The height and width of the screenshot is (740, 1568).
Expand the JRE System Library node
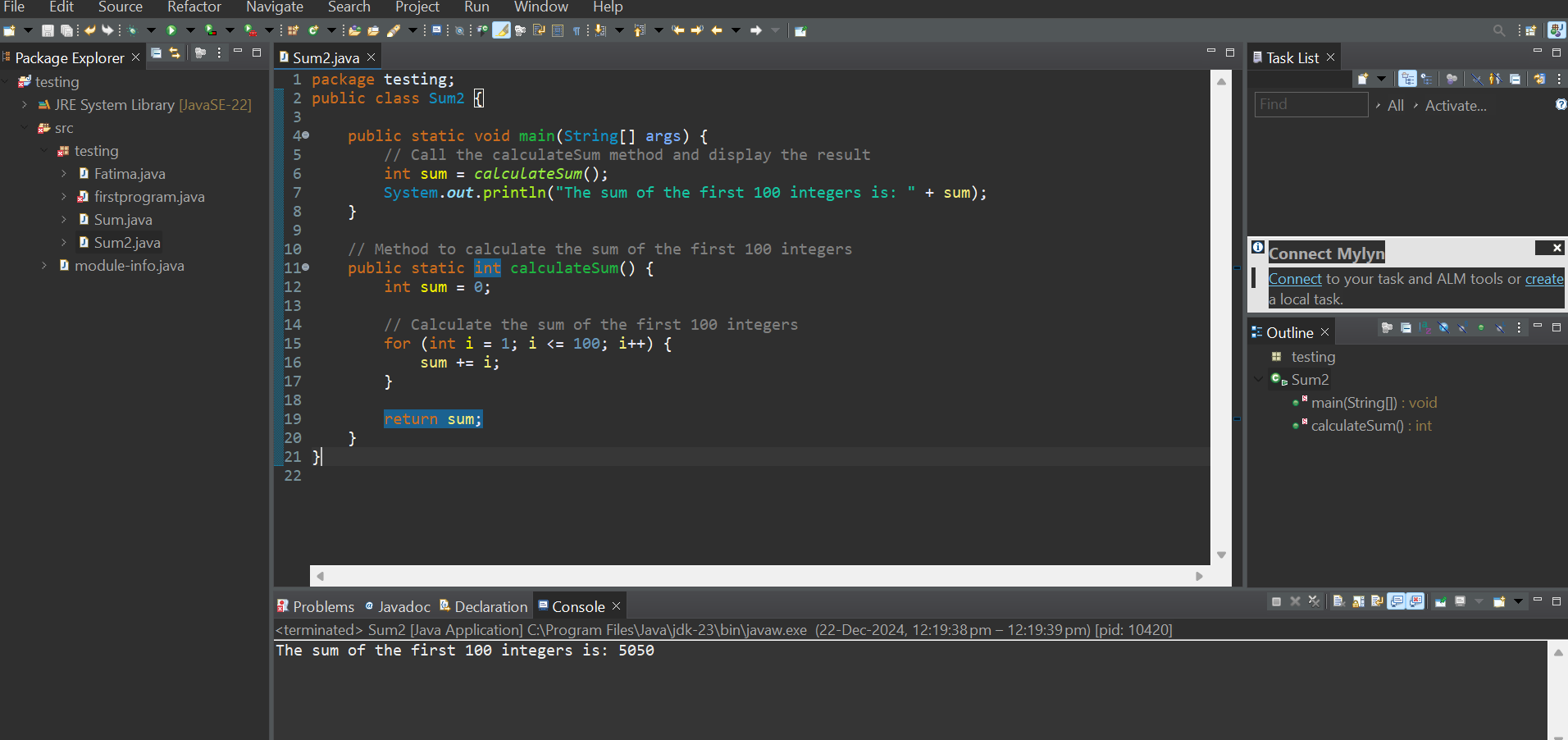tap(25, 105)
